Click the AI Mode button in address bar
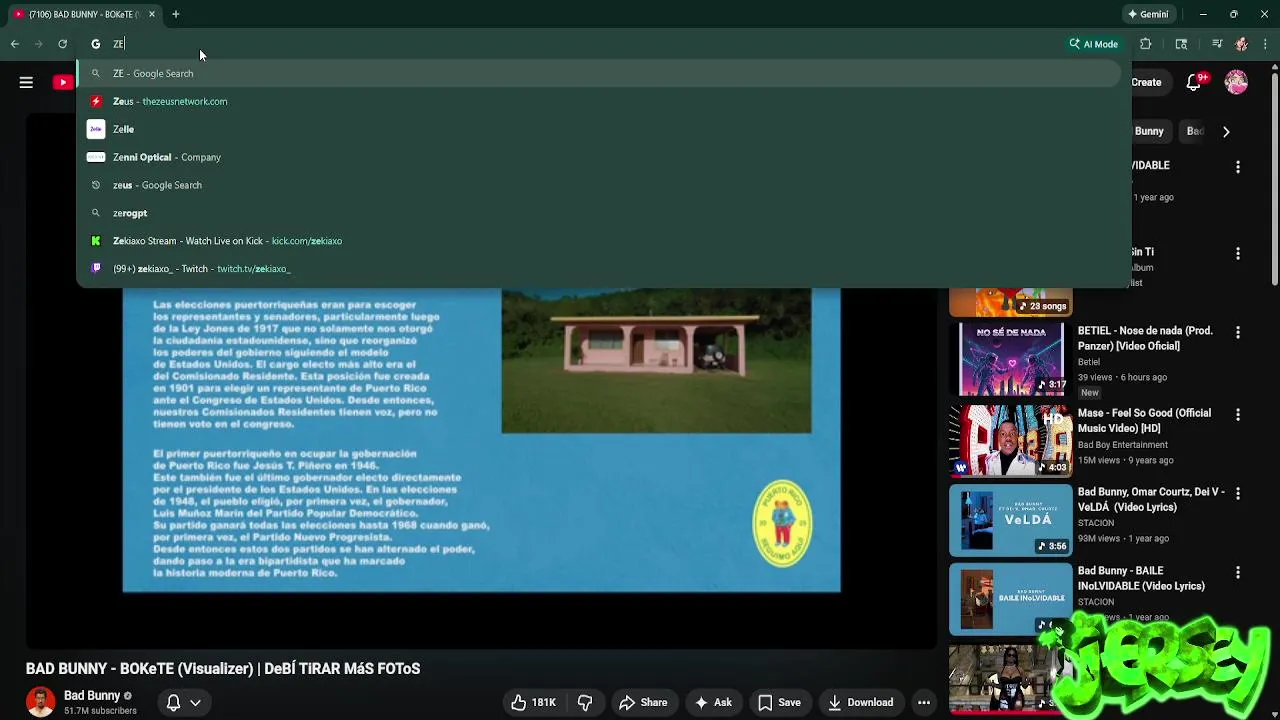This screenshot has height=720, width=1280. 1093,44
